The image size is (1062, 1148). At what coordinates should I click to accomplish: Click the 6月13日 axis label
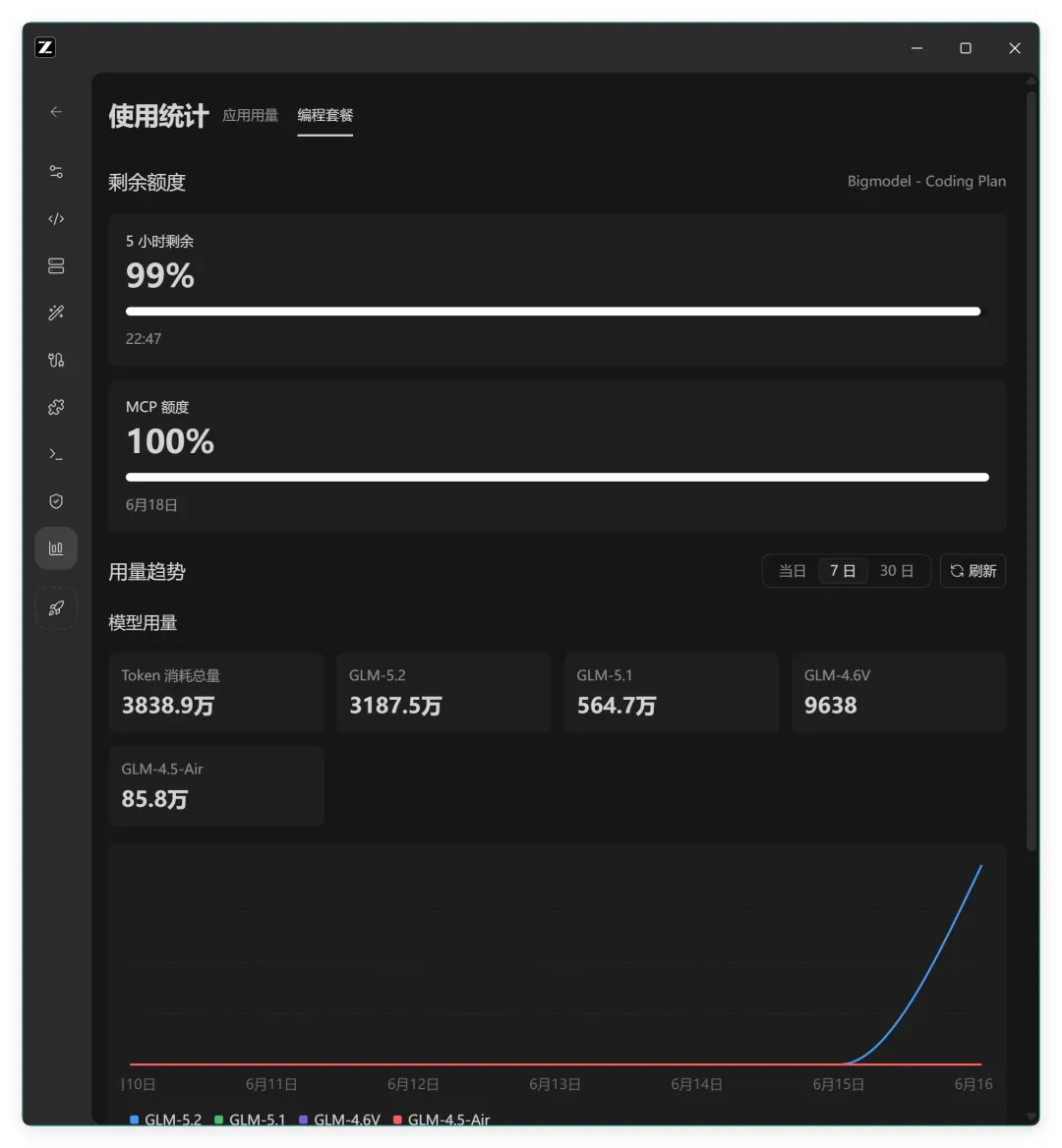(x=555, y=1083)
